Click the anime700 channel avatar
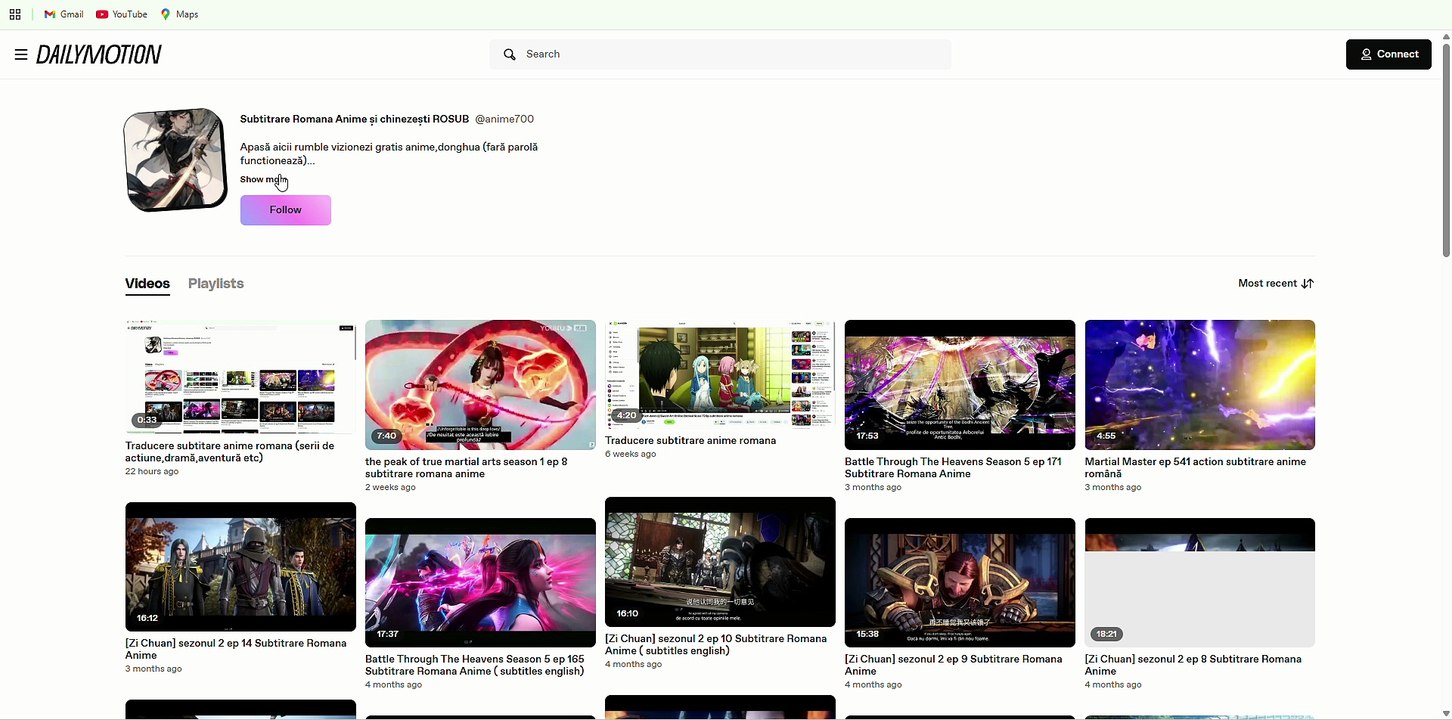The width and height of the screenshot is (1452, 720). coord(175,160)
